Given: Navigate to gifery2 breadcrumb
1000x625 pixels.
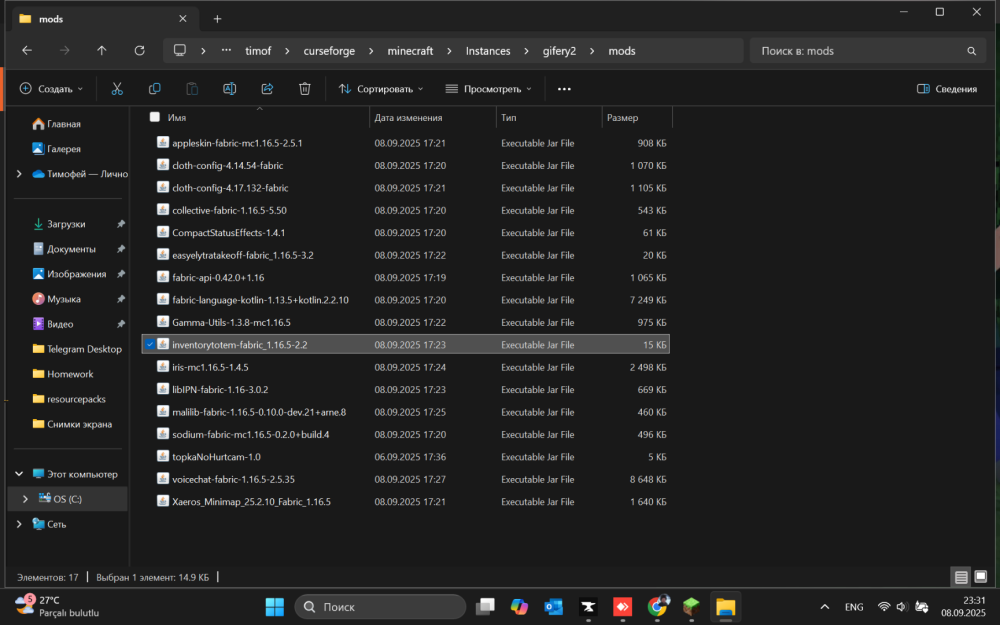Looking at the screenshot, I should [x=559, y=51].
